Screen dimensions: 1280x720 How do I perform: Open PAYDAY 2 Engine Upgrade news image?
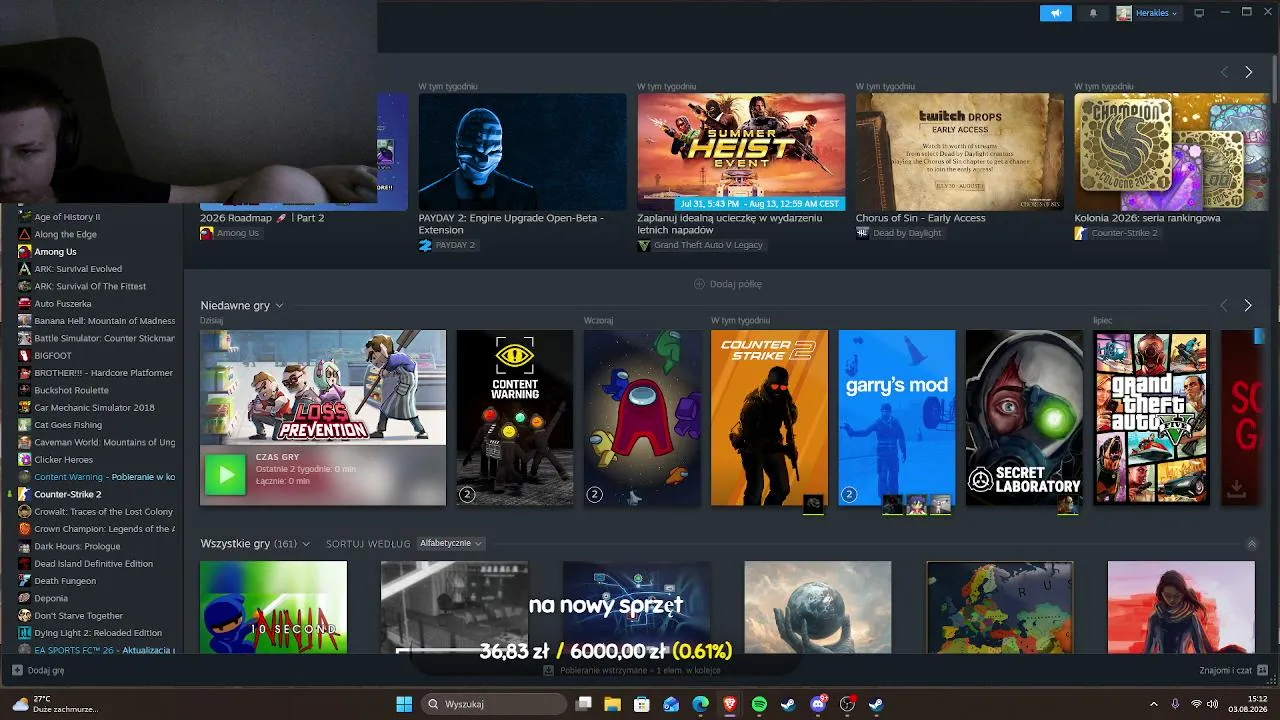pyautogui.click(x=522, y=152)
